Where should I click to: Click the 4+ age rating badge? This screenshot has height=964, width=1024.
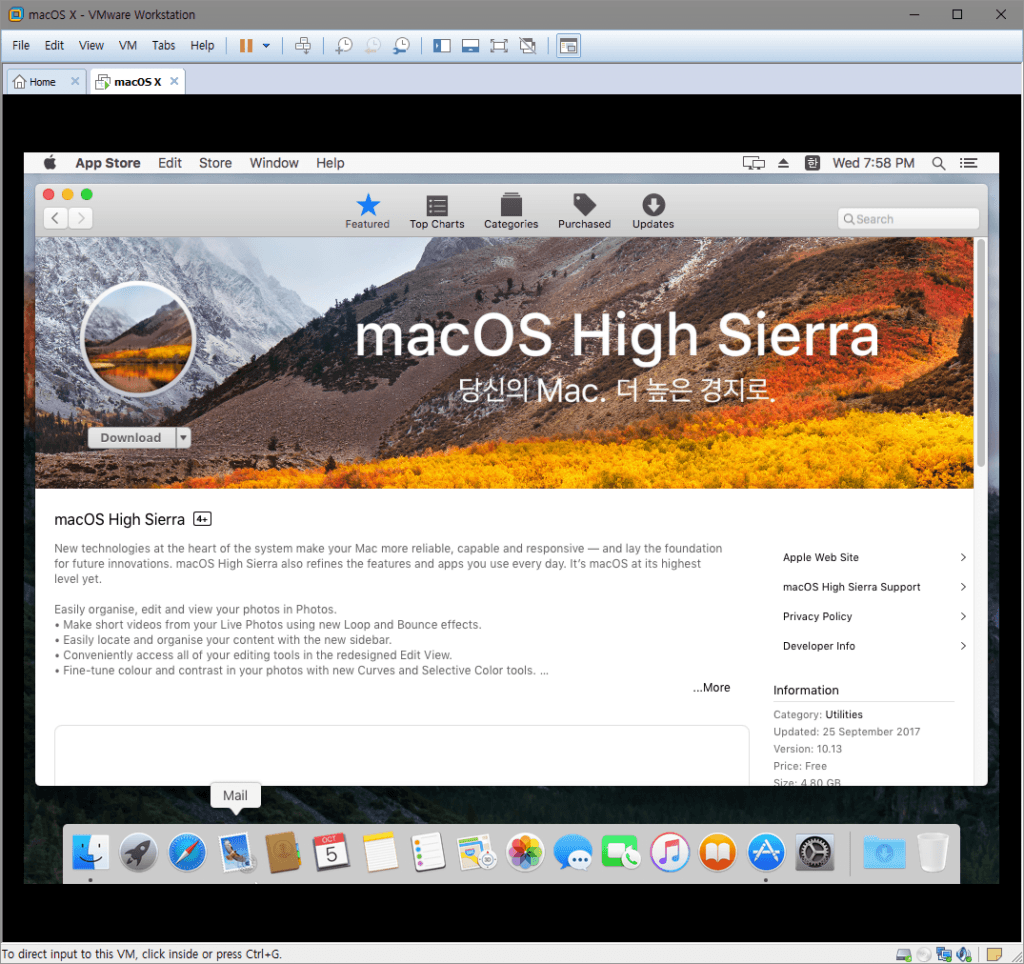[202, 519]
